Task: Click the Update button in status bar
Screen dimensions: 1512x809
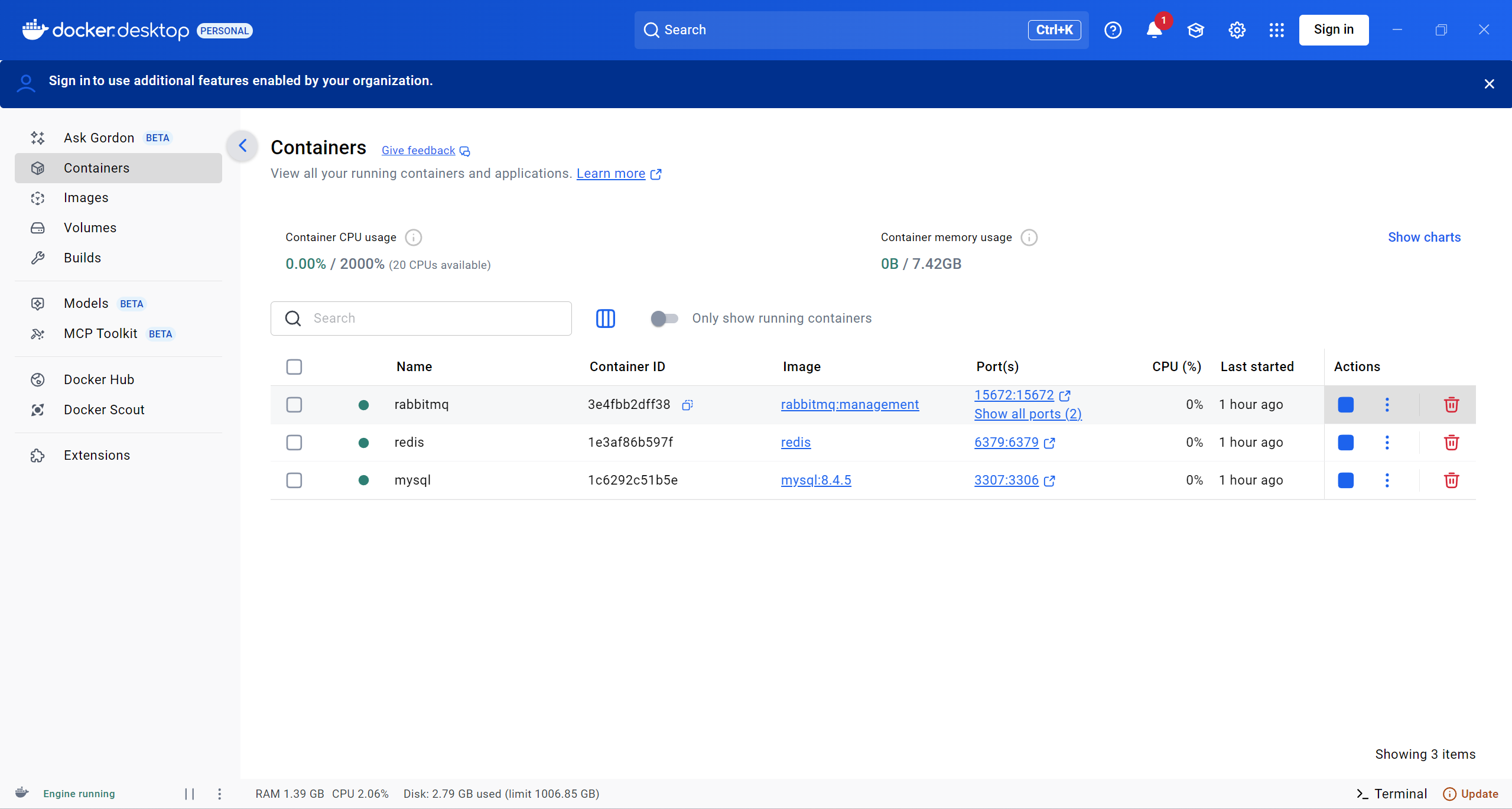Action: point(1470,794)
